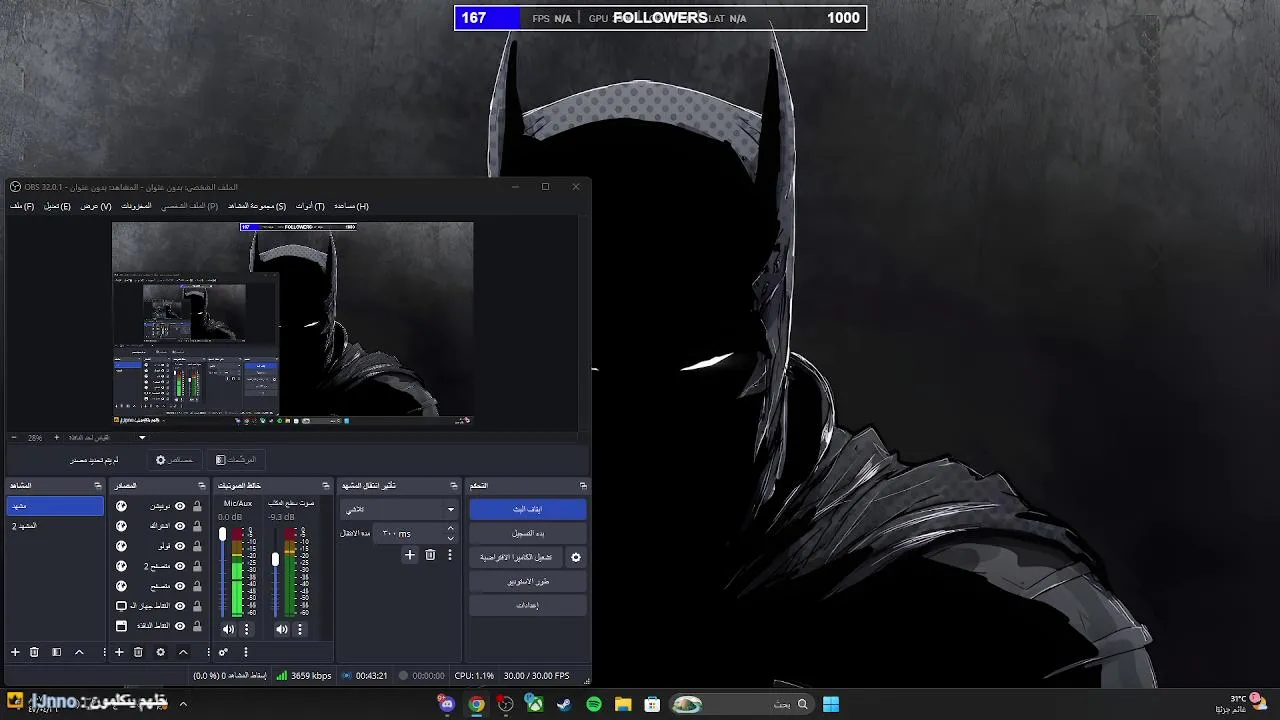The width and height of the screenshot is (1280, 720).
Task: Open transition properties three-dot menu
Action: pos(450,555)
